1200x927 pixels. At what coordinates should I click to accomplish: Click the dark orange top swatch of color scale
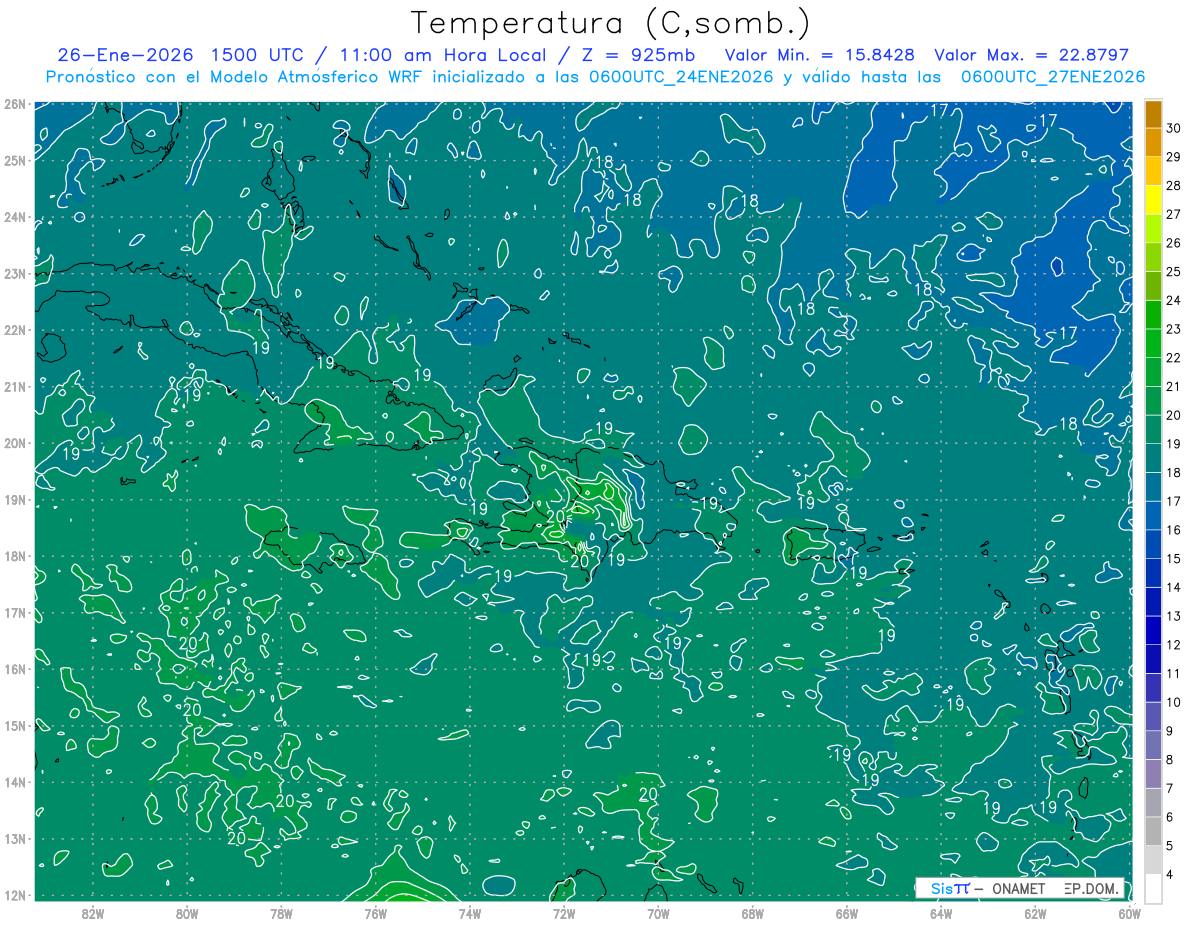[1154, 114]
